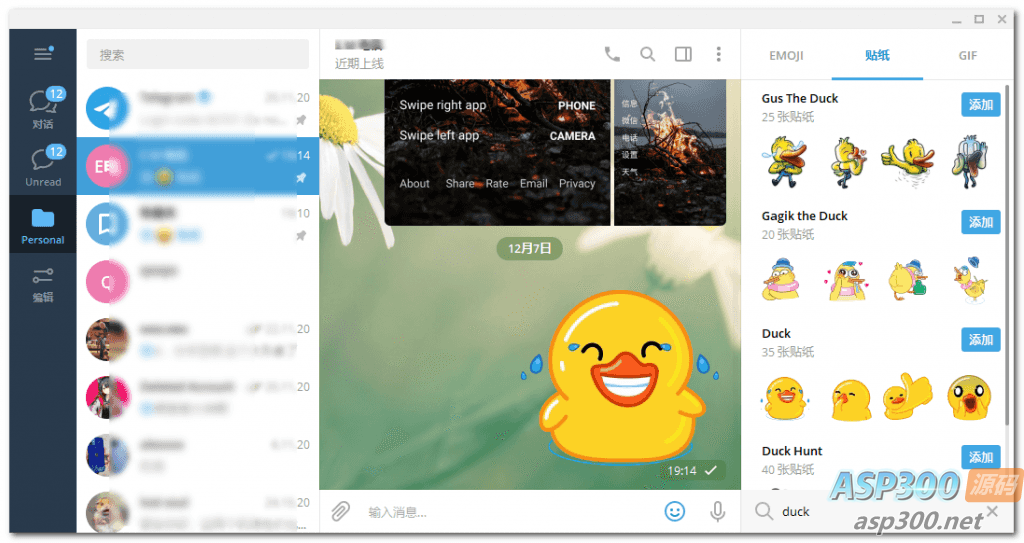Open the emoji smiley picker icon
This screenshot has width=1024, height=543.
pos(675,511)
